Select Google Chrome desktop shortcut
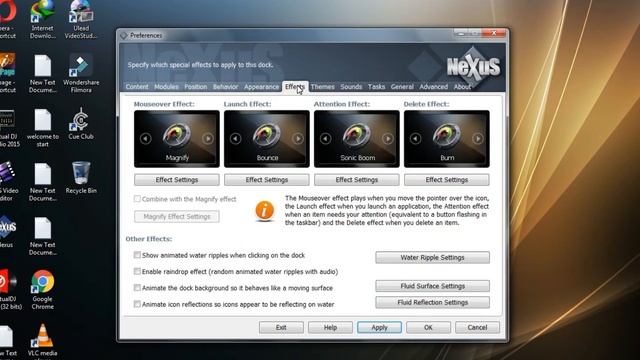 (42, 290)
